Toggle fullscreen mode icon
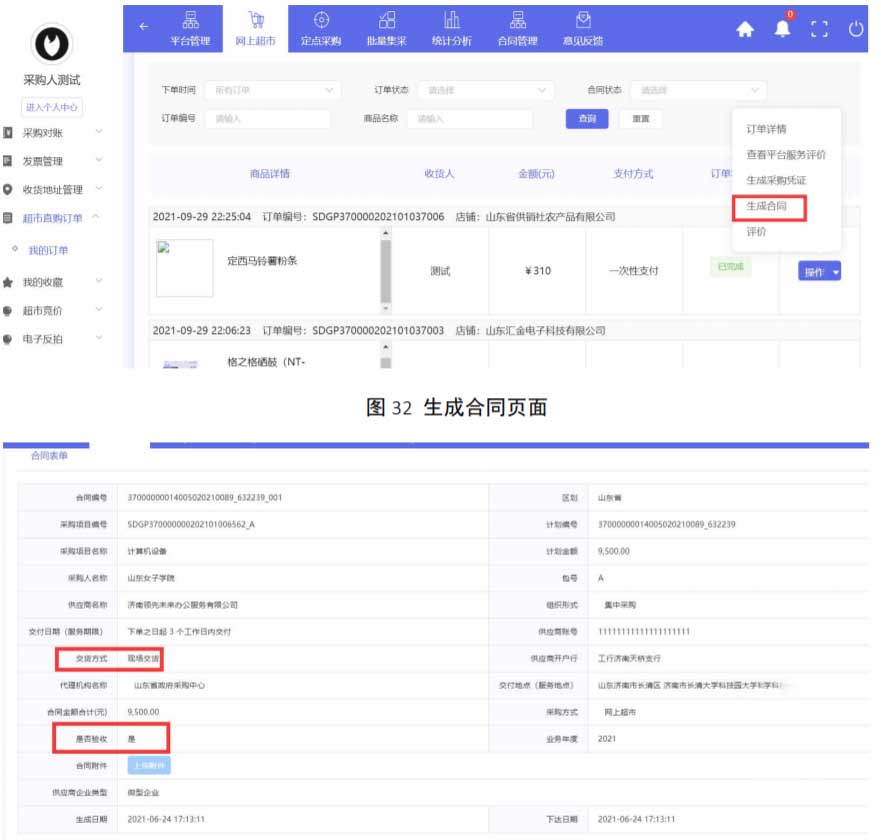 coord(820,29)
